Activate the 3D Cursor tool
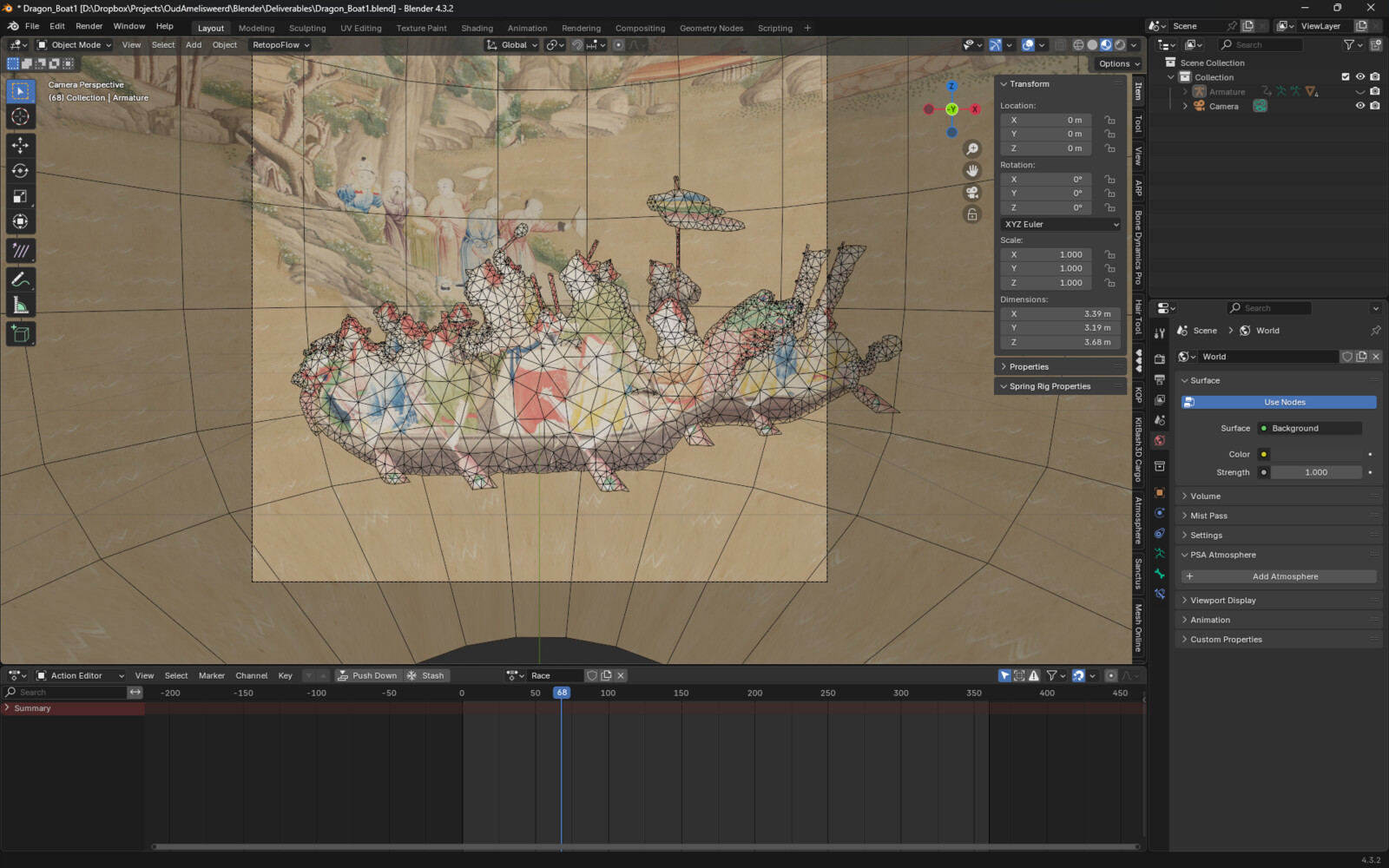1389x868 pixels. pyautogui.click(x=21, y=116)
